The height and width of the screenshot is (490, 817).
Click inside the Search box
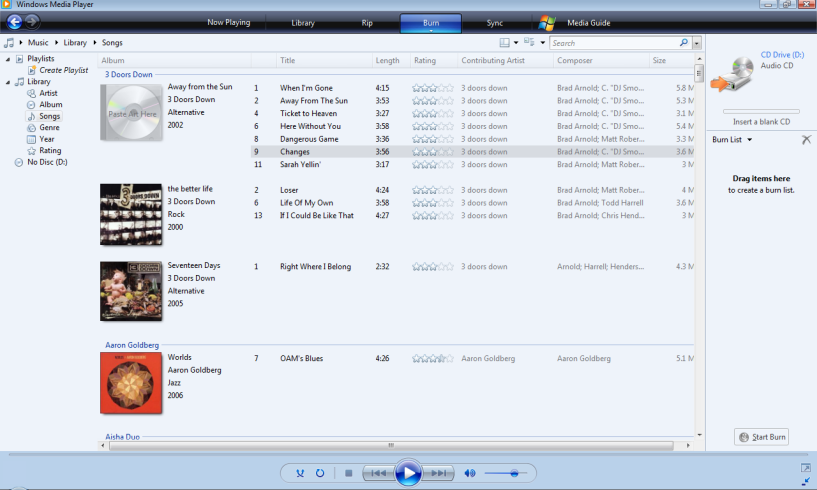coord(614,43)
